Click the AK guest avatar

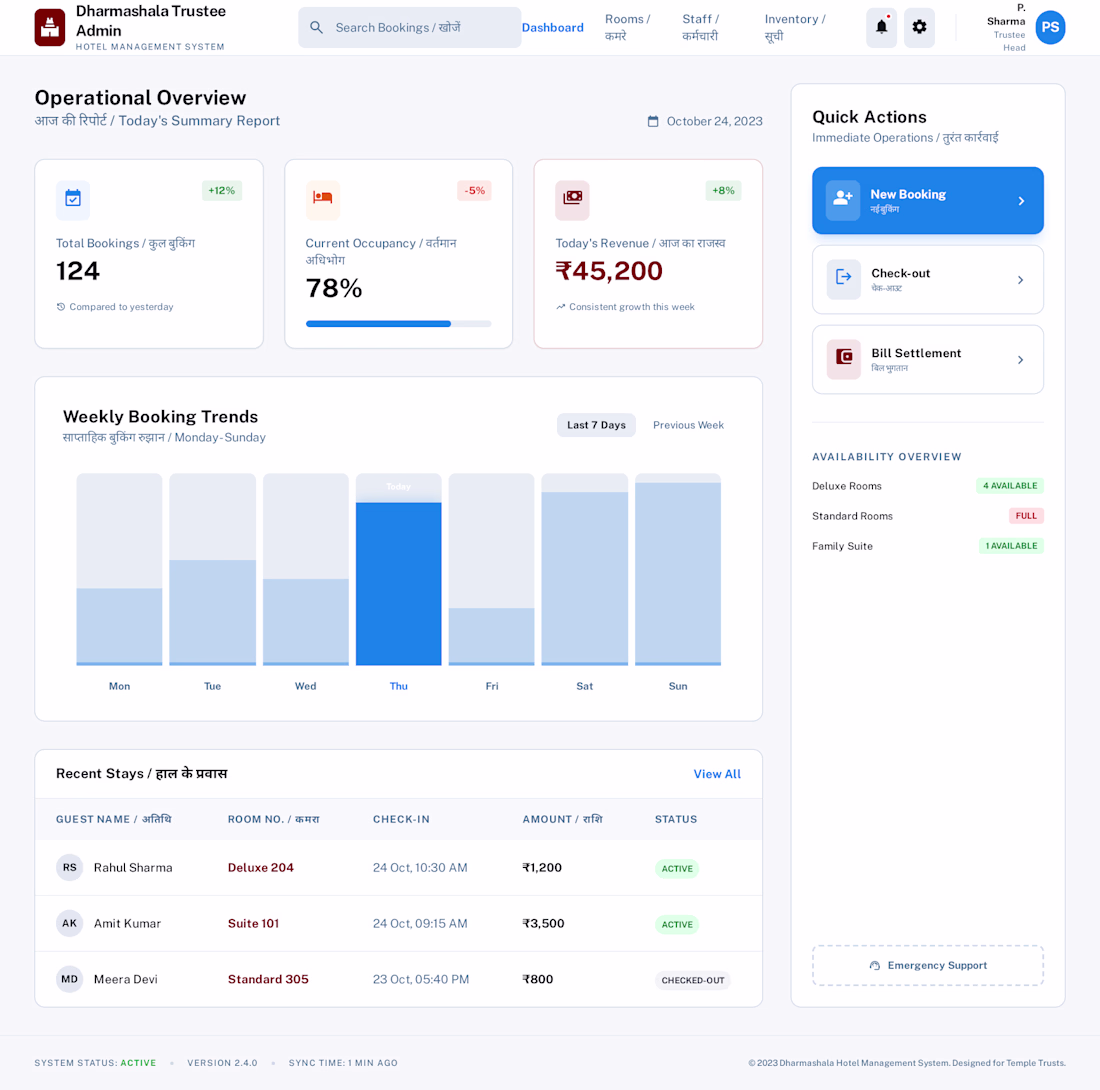[x=69, y=923]
